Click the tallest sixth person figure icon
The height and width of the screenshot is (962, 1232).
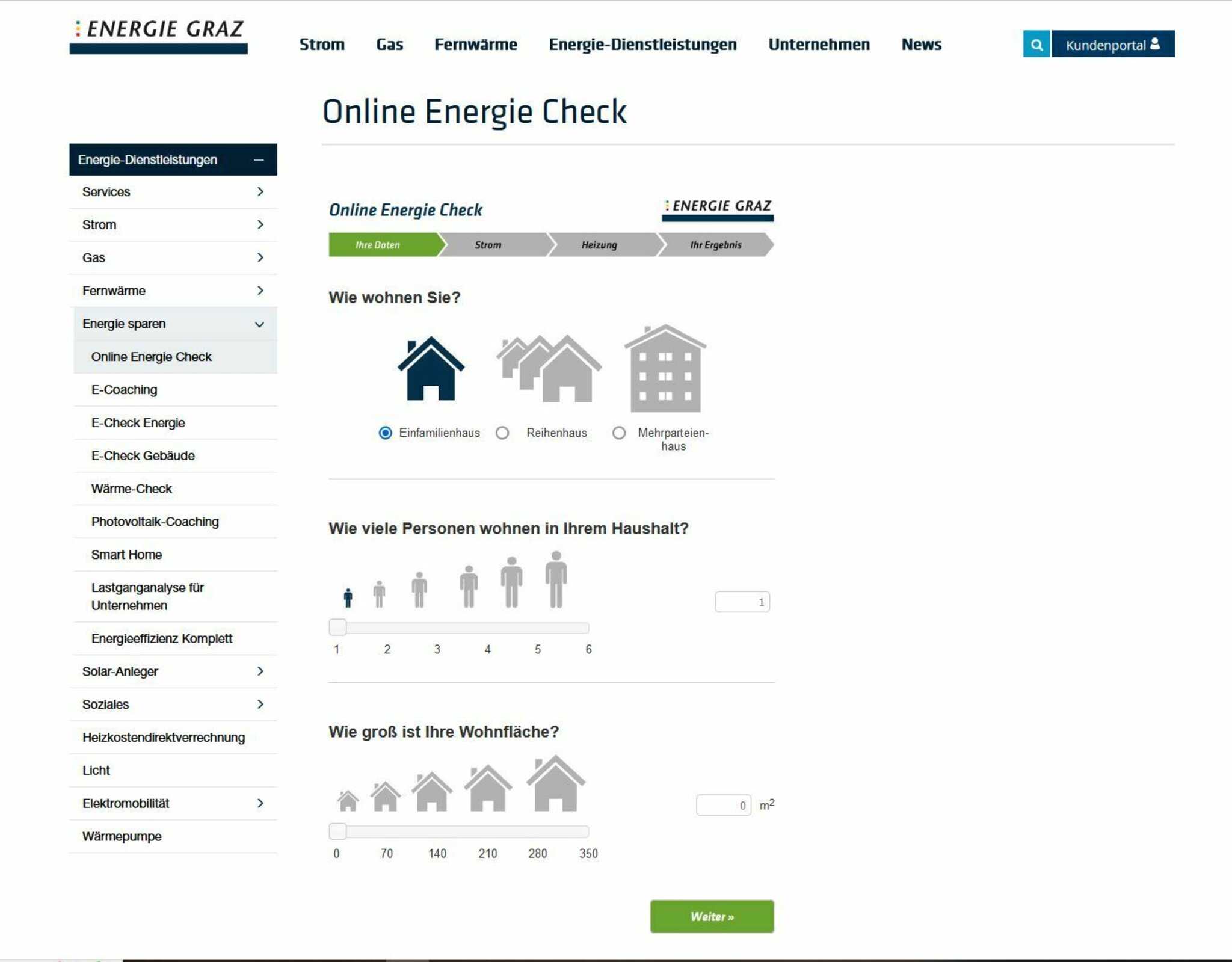click(556, 579)
